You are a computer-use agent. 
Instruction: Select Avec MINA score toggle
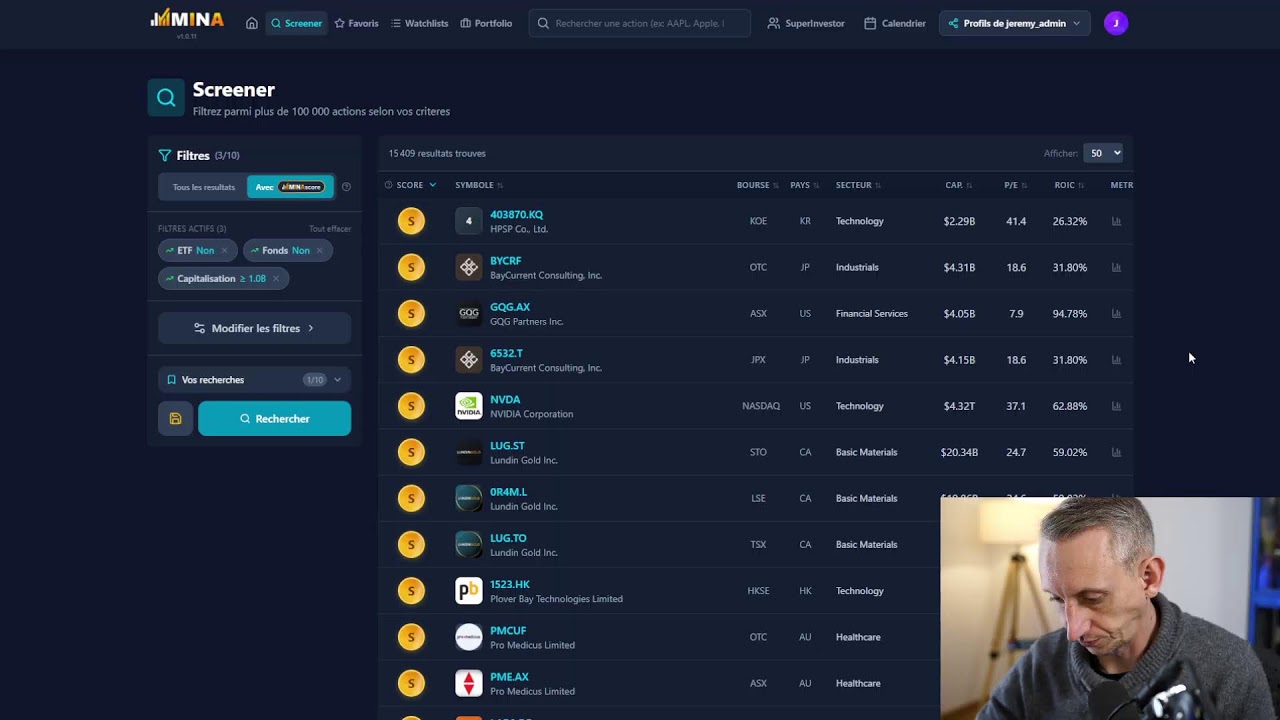click(x=290, y=187)
